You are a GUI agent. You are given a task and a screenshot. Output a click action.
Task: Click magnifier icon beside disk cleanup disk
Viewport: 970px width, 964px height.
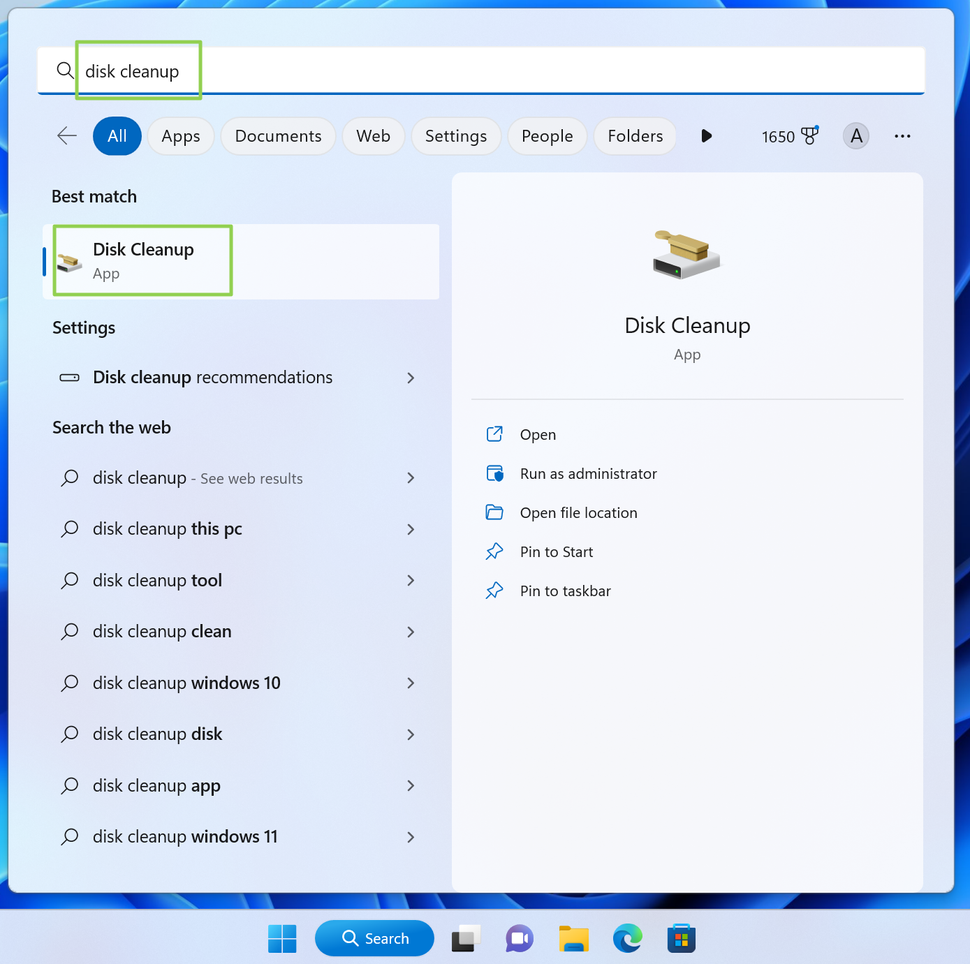pos(69,734)
